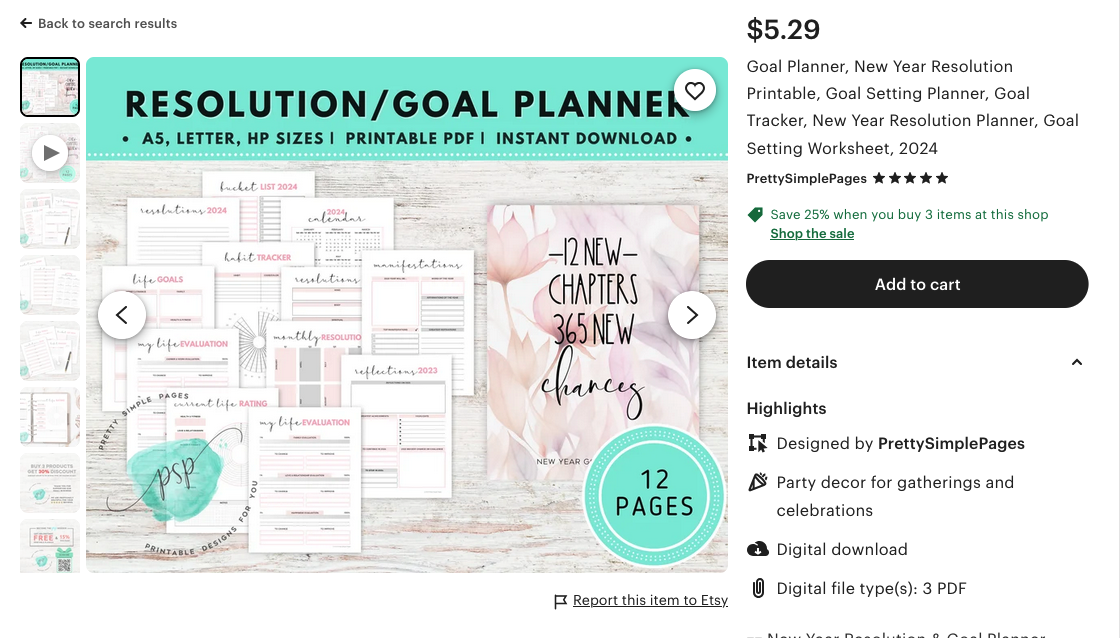Show the previous product image
Screen dimensions: 1120x638
122,315
